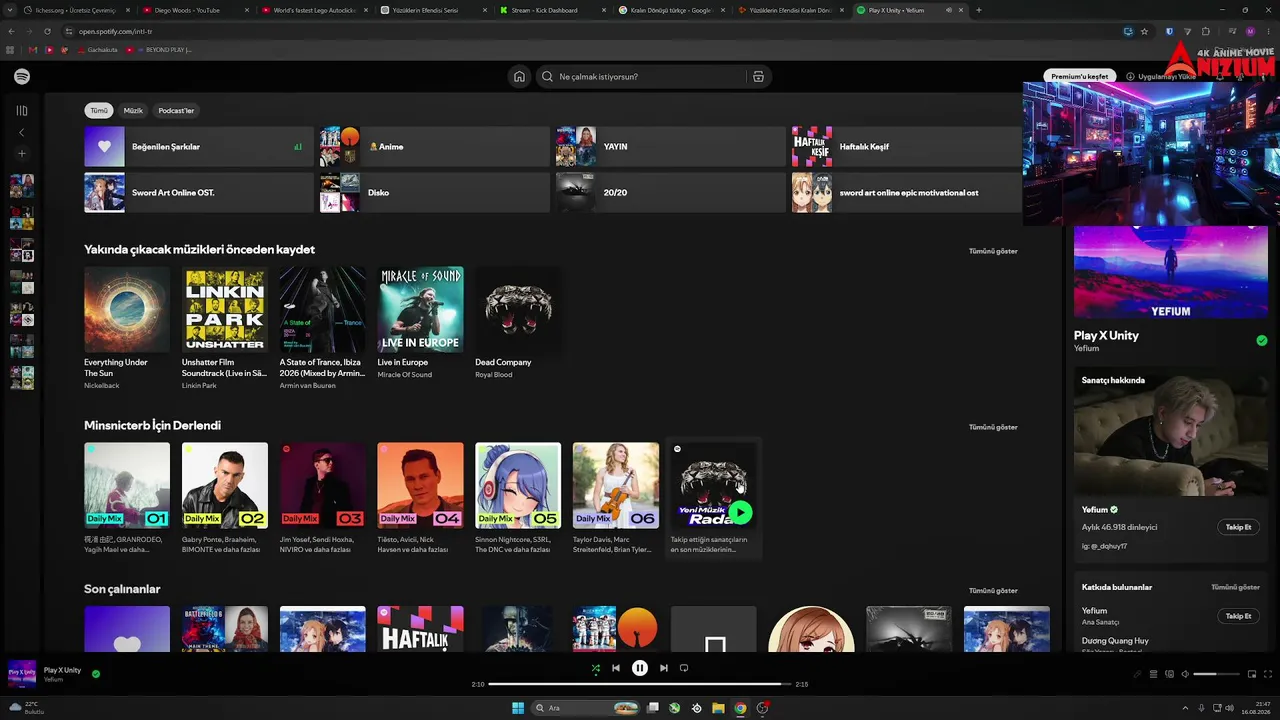Show all upcoming releases via Tümünü göster
Image resolution: width=1280 pixels, height=720 pixels.
993,251
